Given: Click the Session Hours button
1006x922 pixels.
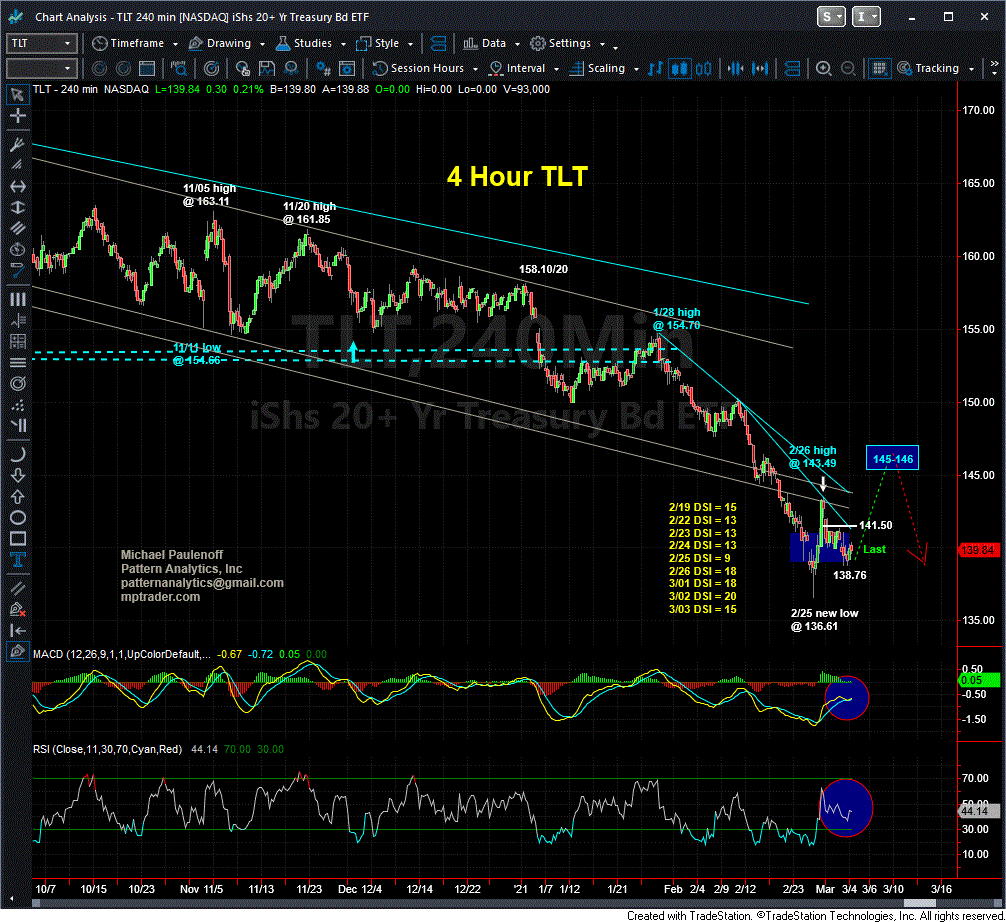Looking at the screenshot, I should pyautogui.click(x=418, y=69).
